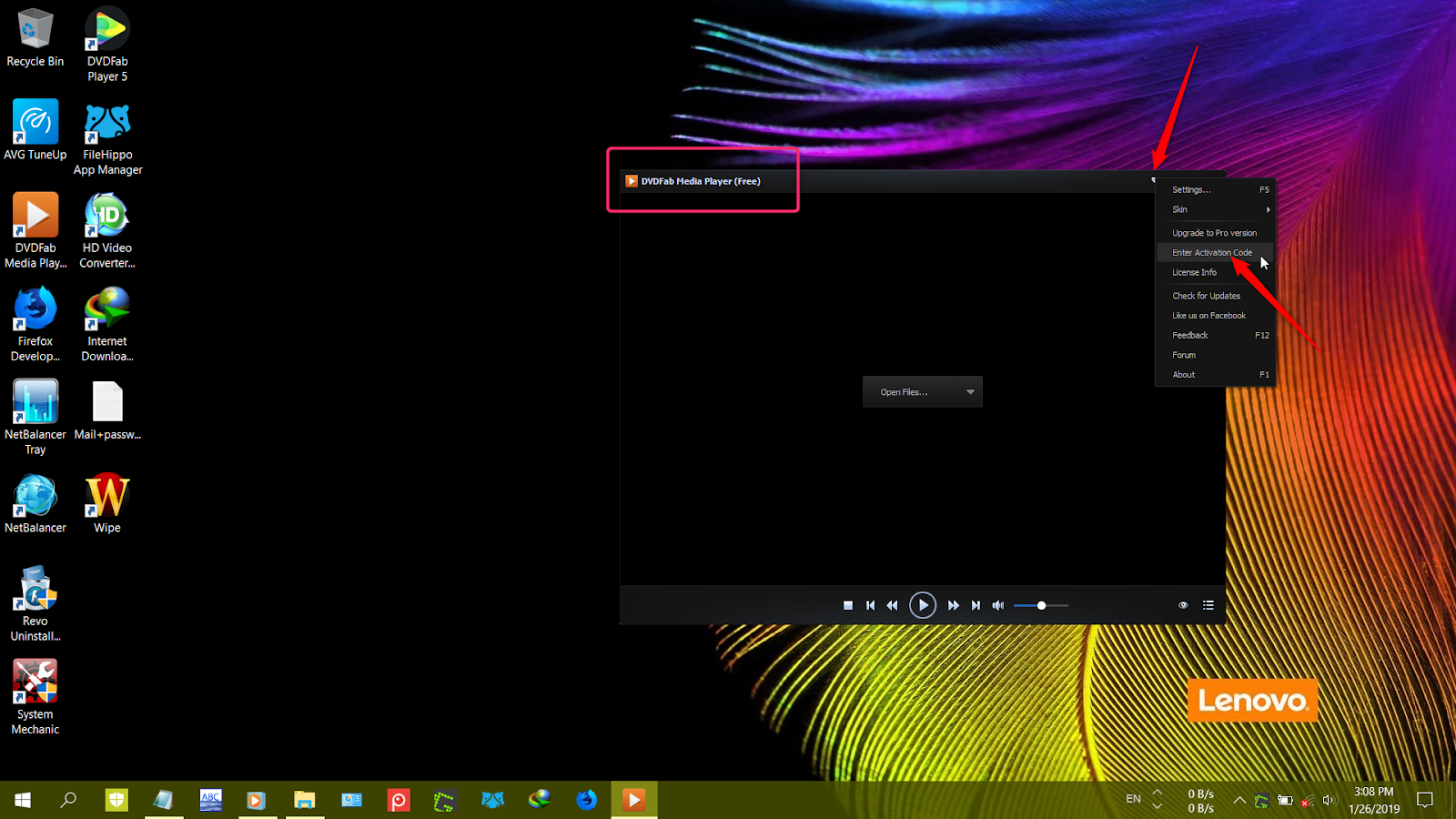Viewport: 1456px width, 819px height.
Task: Open the red P app in taskbar
Action: tap(399, 800)
